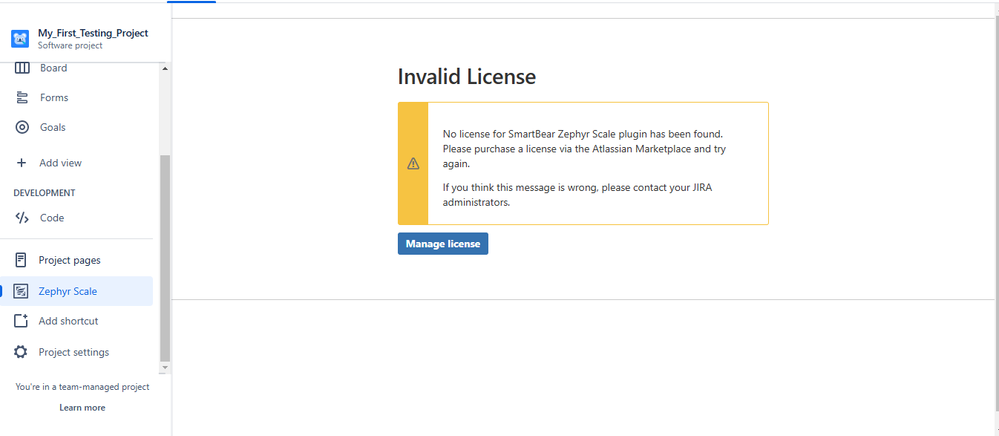
Task: Click the My_First_Testing_Project title
Action: tap(93, 33)
